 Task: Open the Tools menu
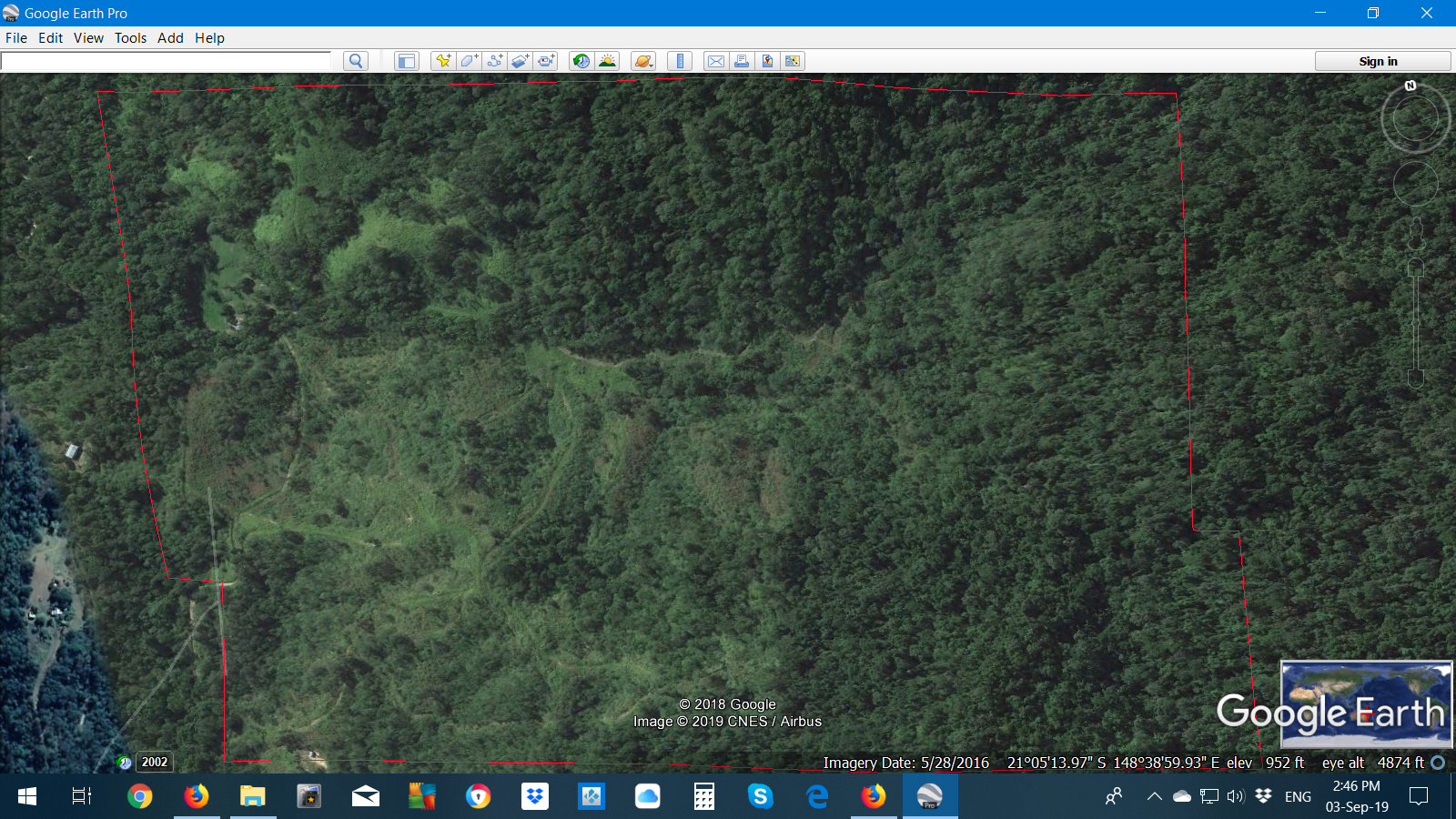coord(130,38)
